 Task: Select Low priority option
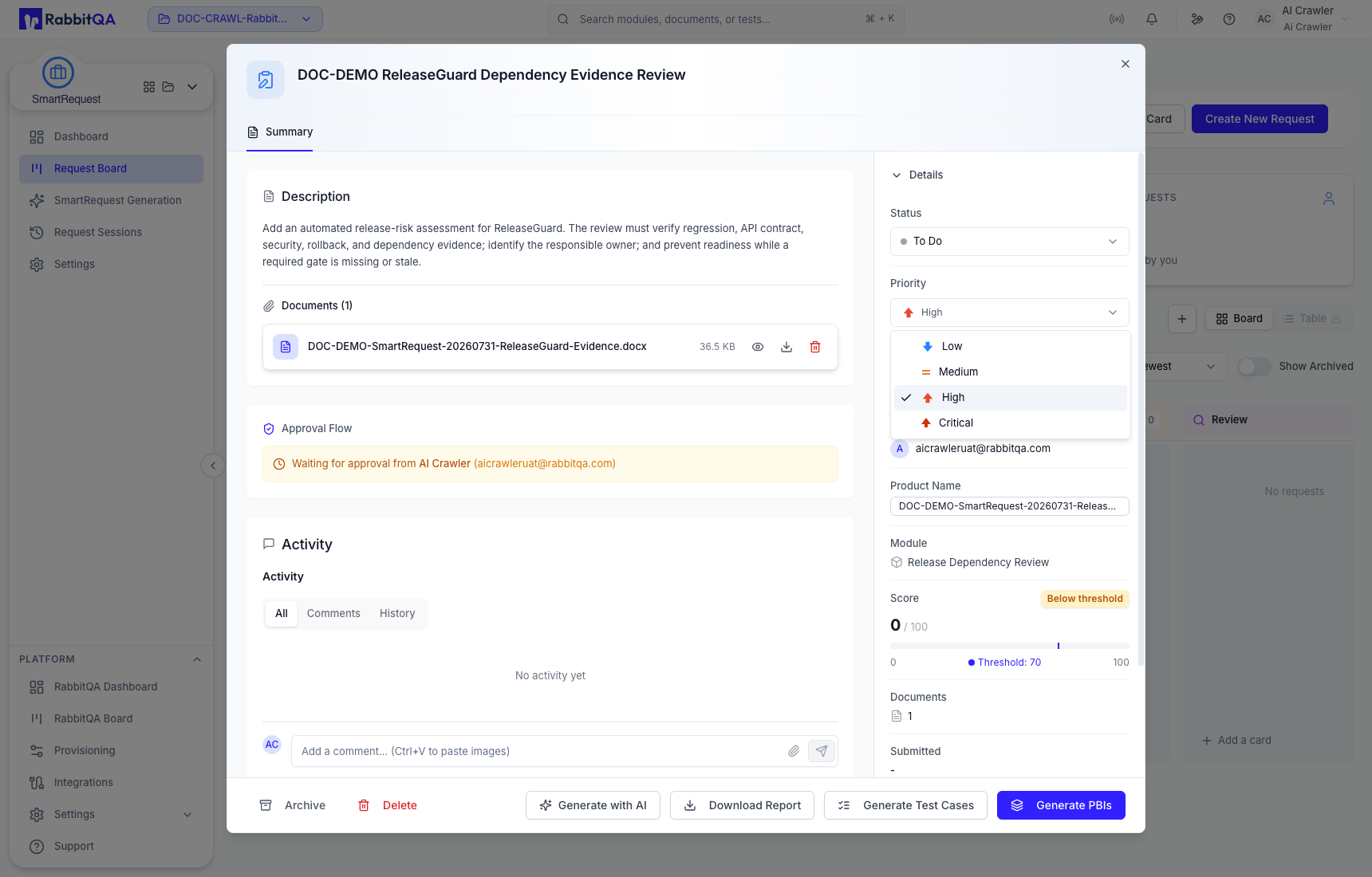(x=1011, y=347)
